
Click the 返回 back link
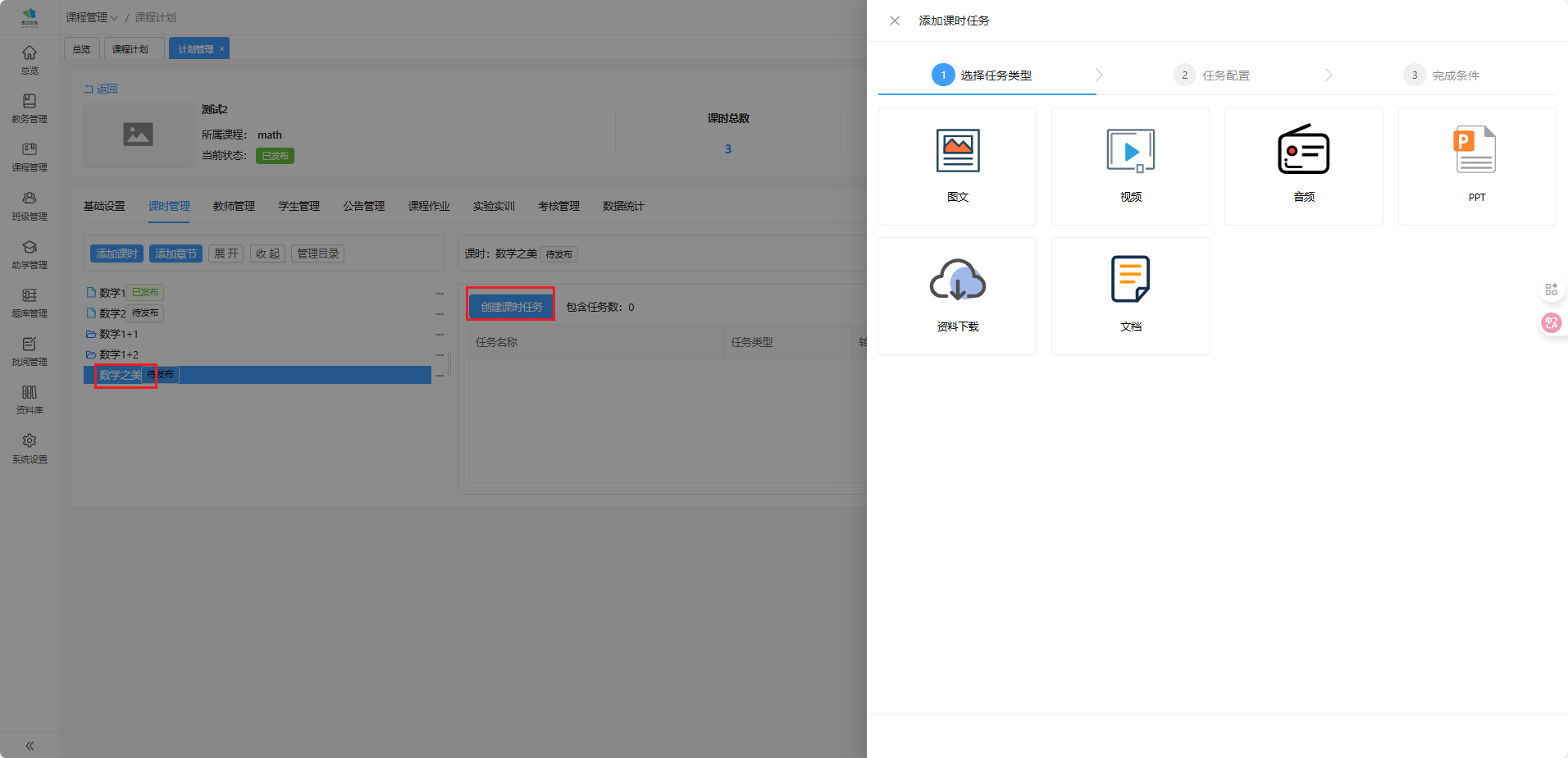pos(102,89)
